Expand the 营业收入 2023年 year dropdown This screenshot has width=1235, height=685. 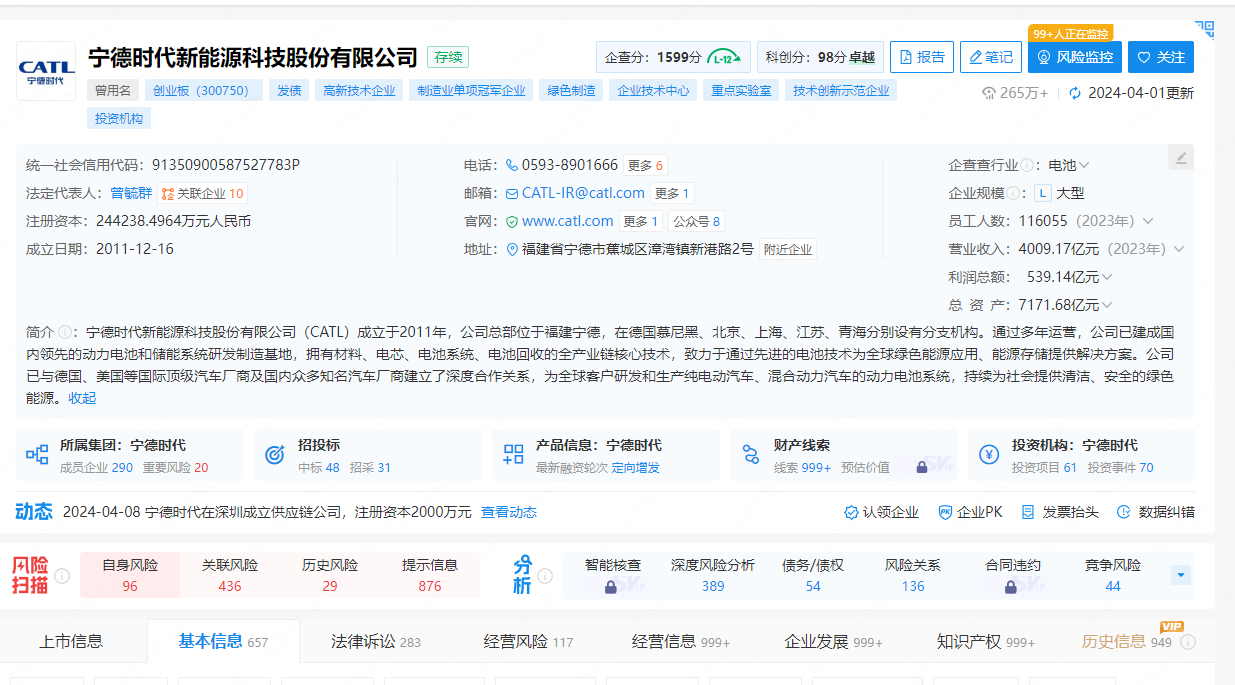(1179, 249)
